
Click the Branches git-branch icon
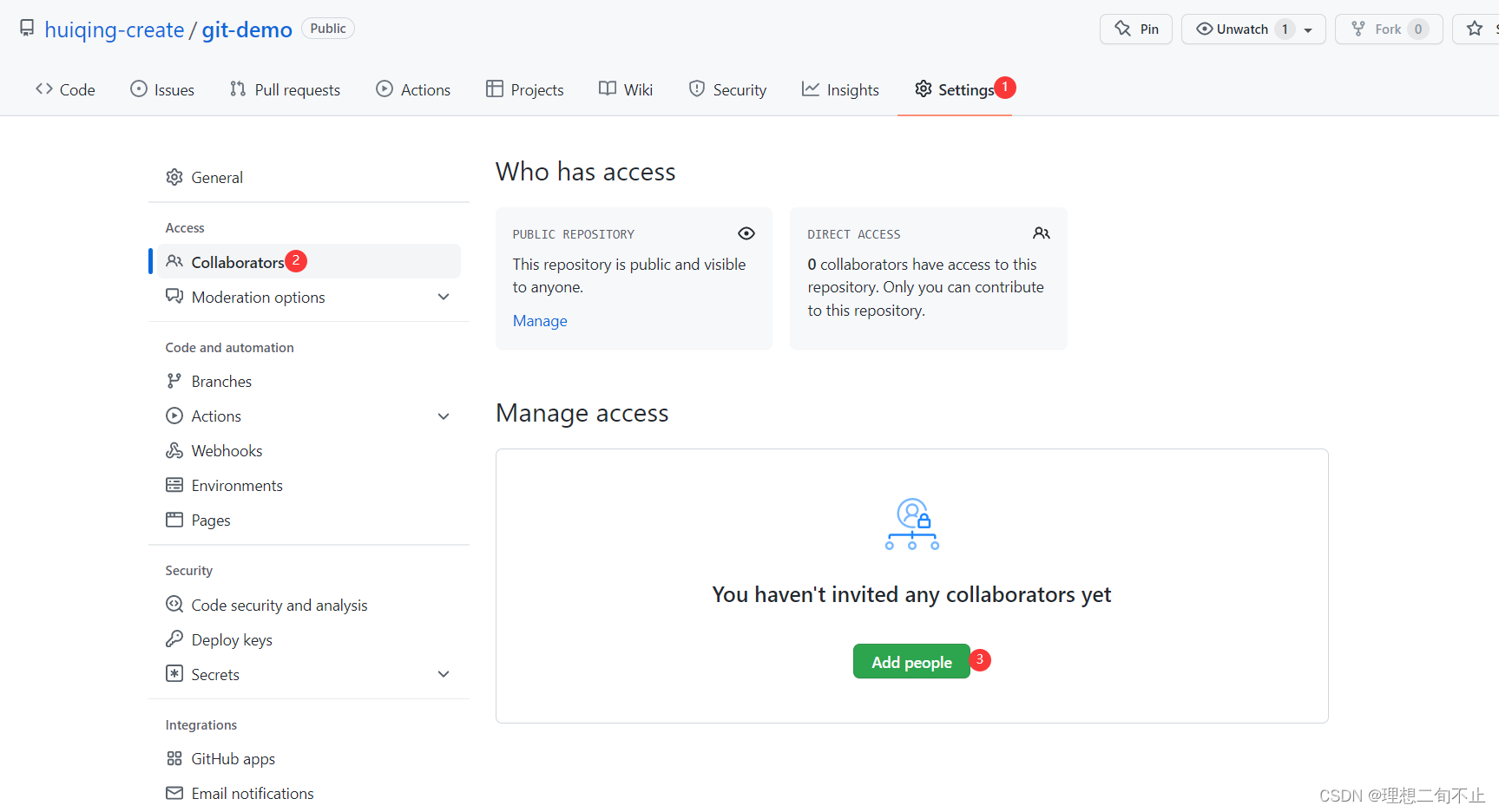coord(174,381)
